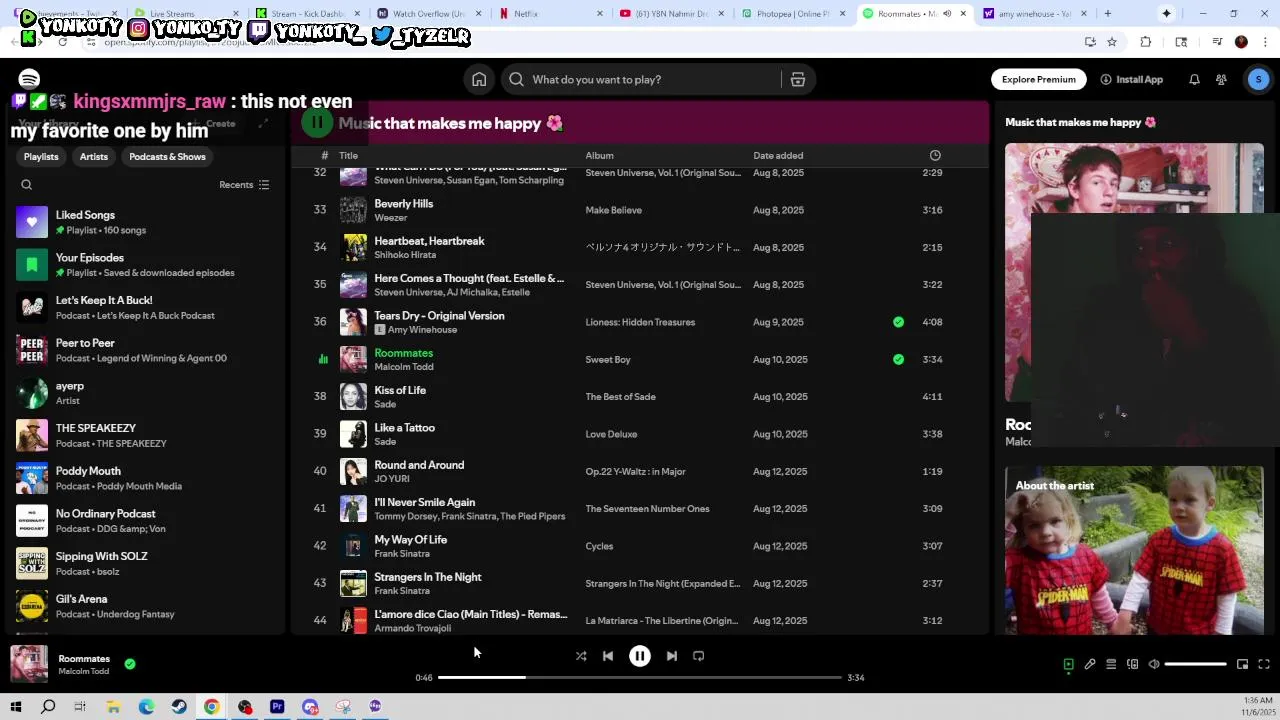Toggle the Now Playing view
Image resolution: width=1280 pixels, height=720 pixels.
[1068, 664]
